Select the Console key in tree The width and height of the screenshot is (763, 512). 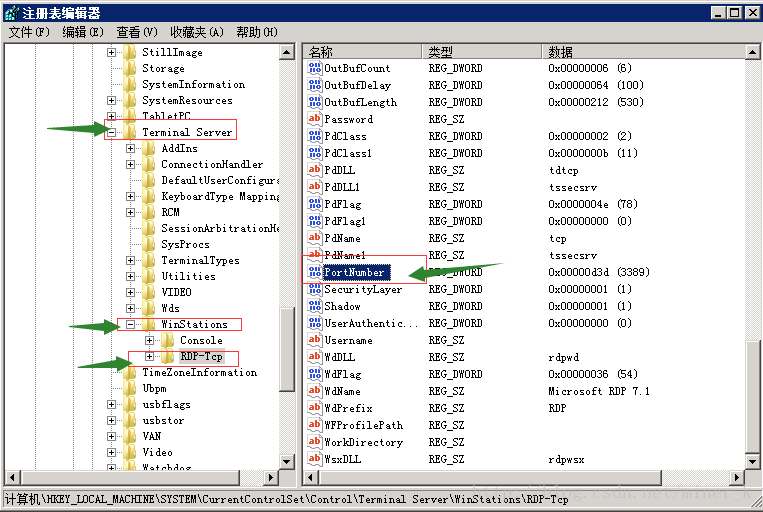[x=201, y=340]
